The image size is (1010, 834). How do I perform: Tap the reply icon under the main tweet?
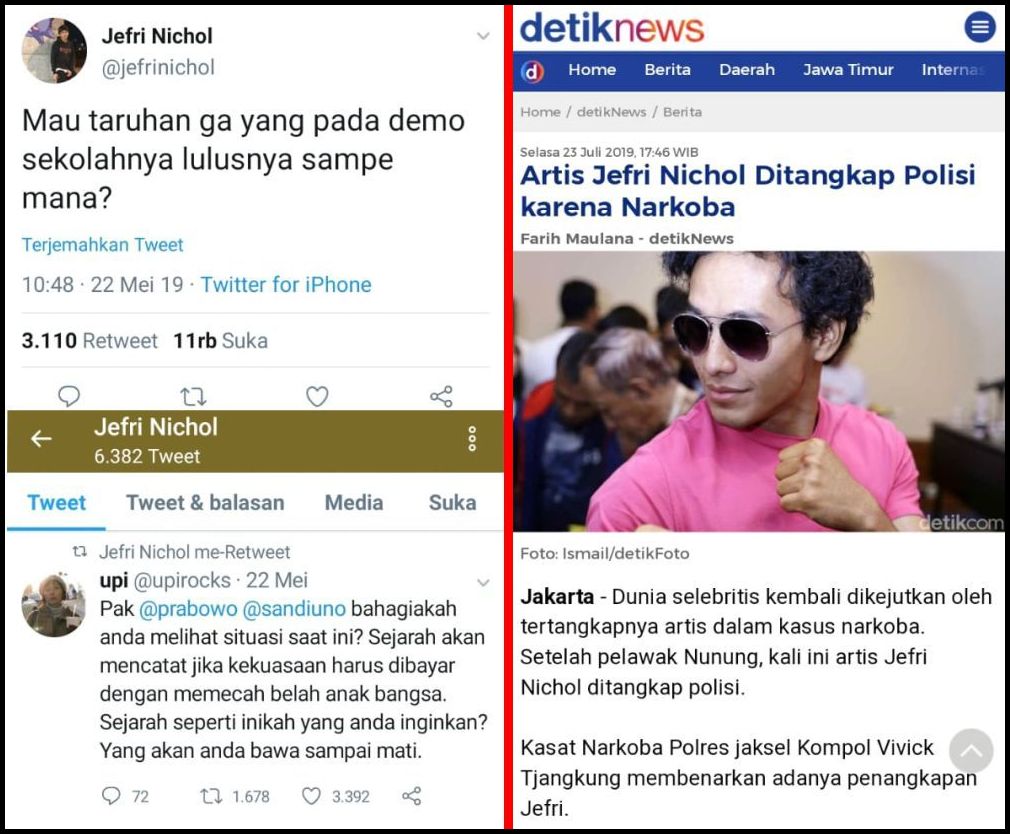tap(69, 395)
